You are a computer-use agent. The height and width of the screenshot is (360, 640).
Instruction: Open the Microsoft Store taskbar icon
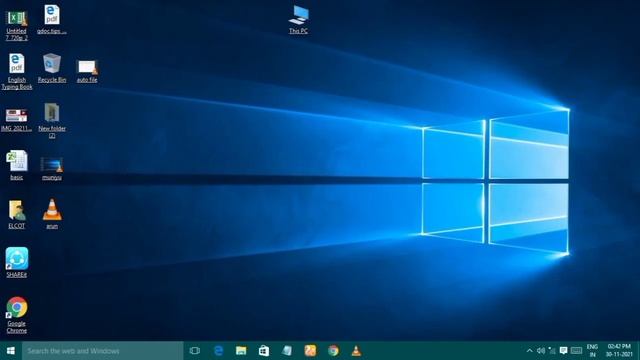click(x=264, y=351)
